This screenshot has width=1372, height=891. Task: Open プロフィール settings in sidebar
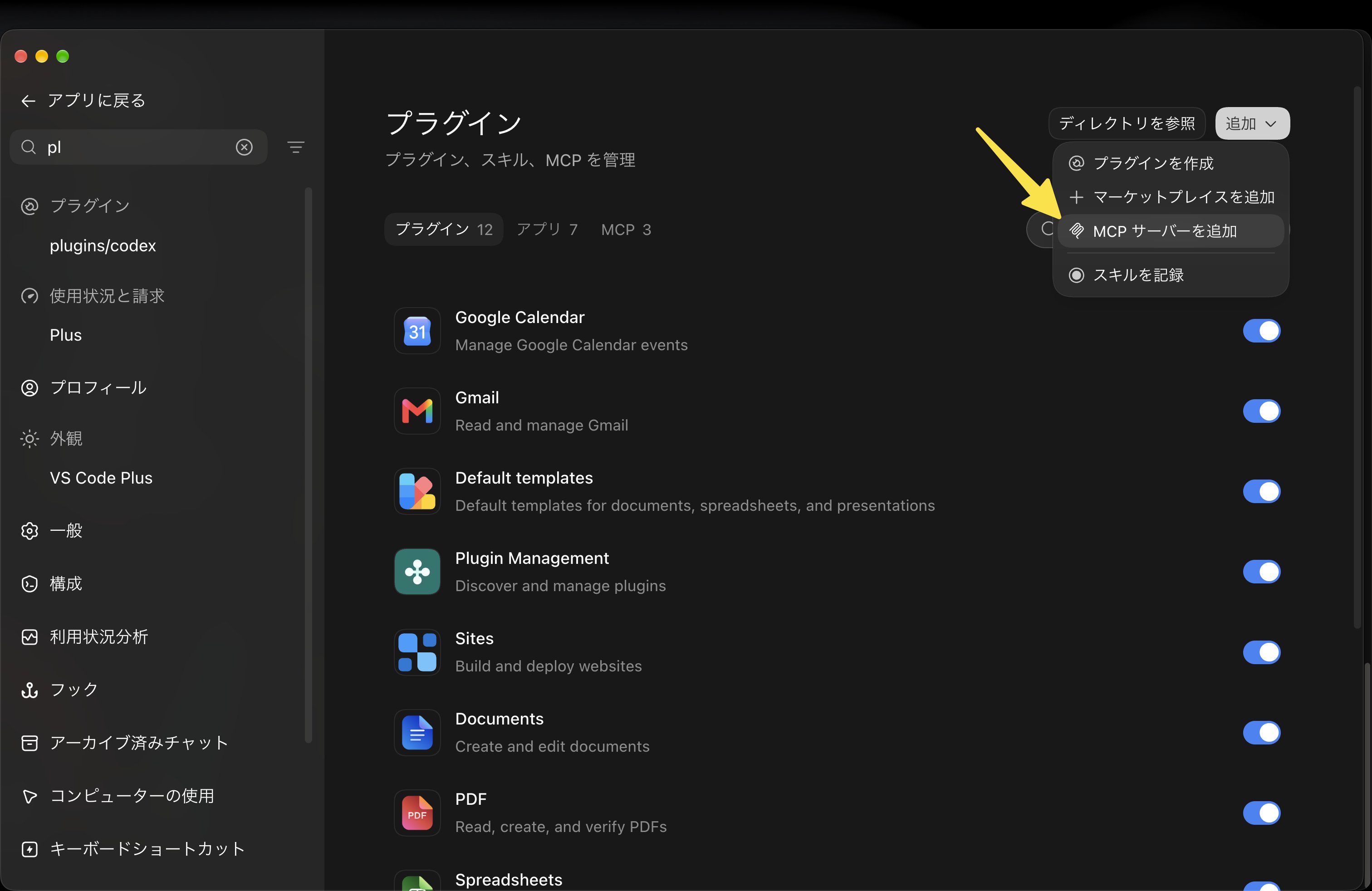coord(84,387)
